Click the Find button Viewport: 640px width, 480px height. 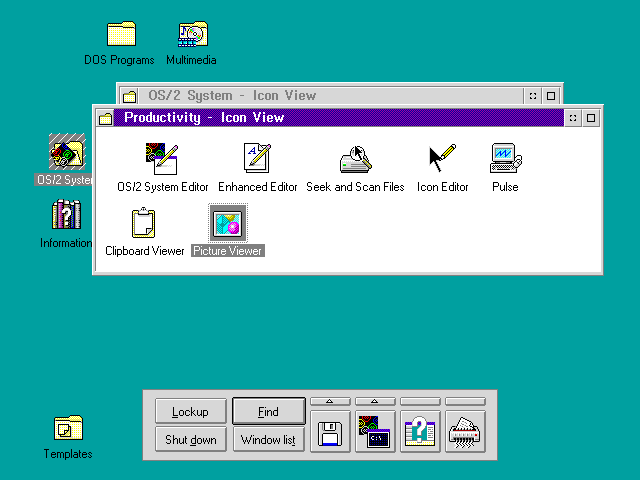pos(269,411)
